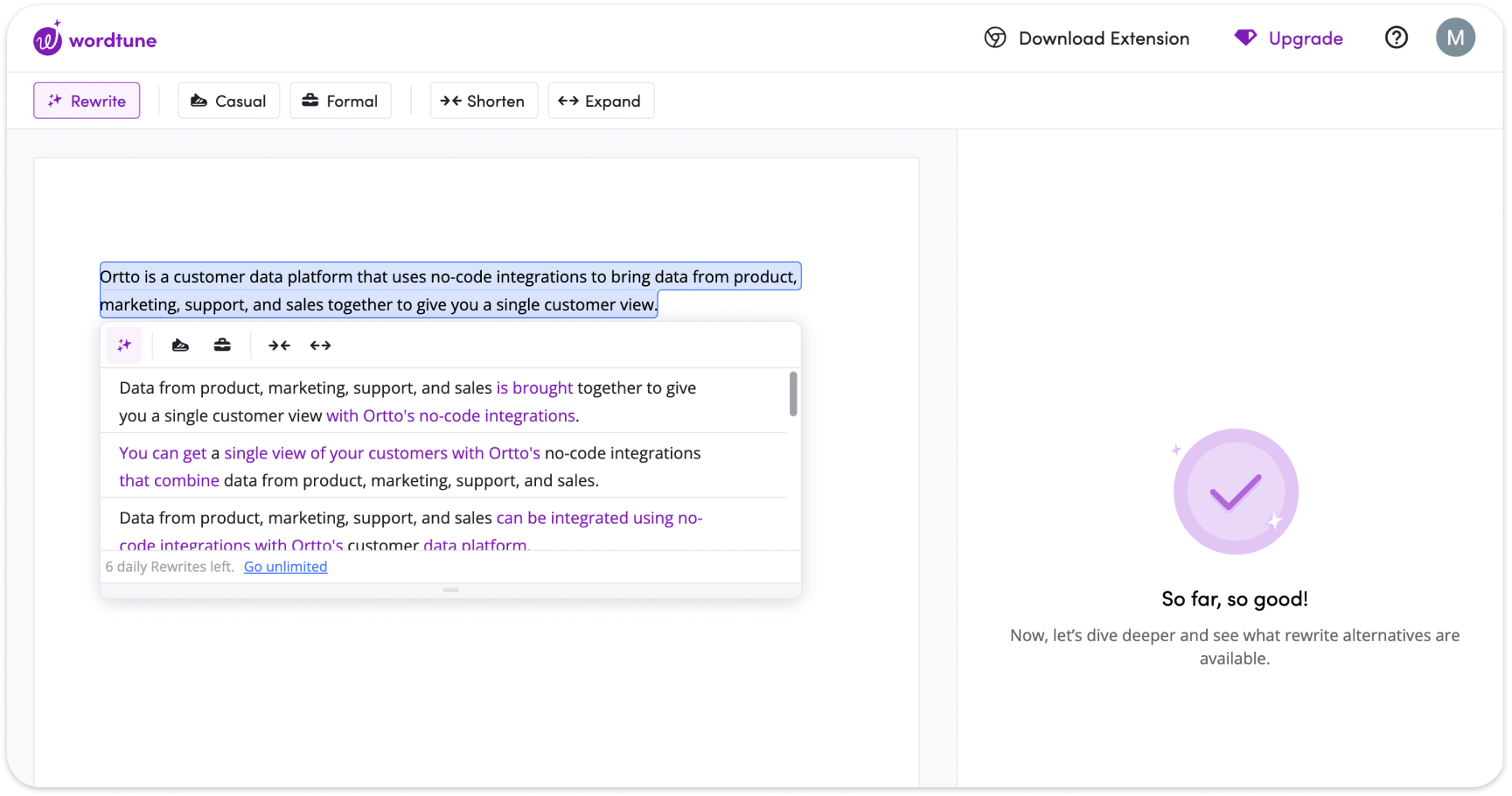The width and height of the screenshot is (1512, 796).
Task: Click the Expand button
Action: [601, 101]
